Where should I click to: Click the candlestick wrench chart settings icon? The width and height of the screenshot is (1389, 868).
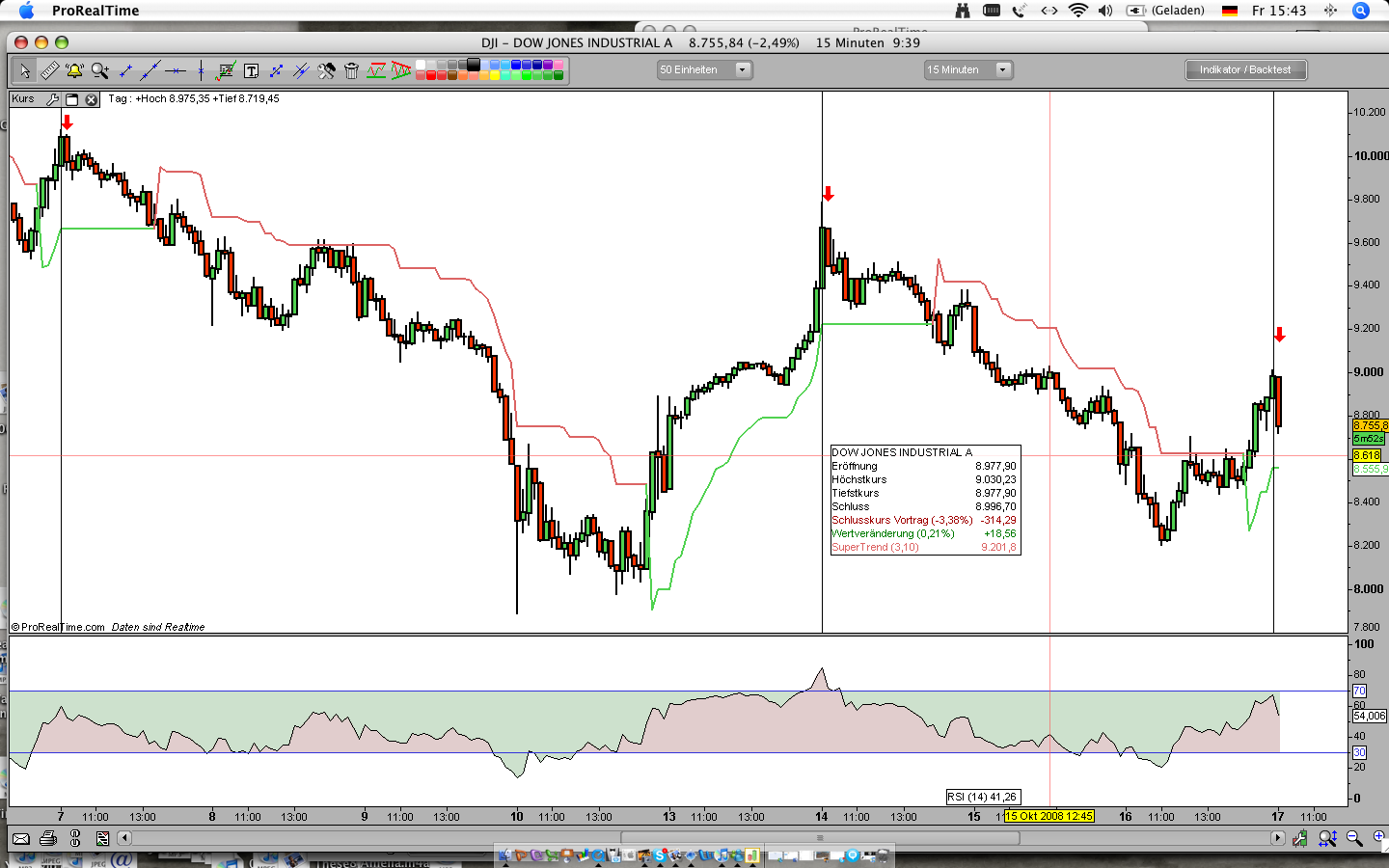pos(1299,838)
